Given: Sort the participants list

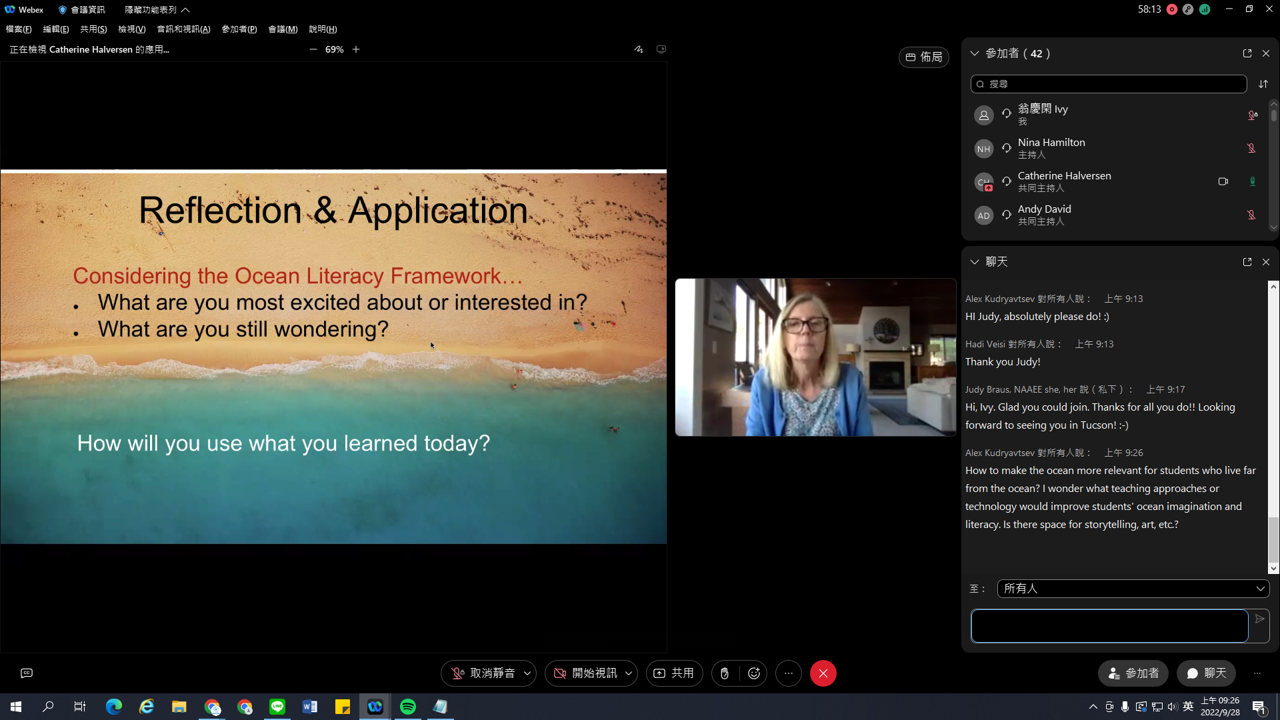Looking at the screenshot, I should [x=1263, y=84].
